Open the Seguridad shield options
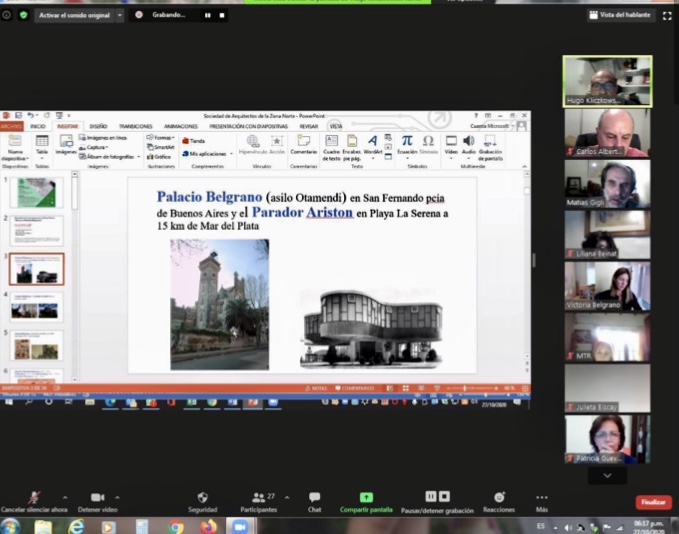Viewport: 679px width, 534px height. click(202, 498)
